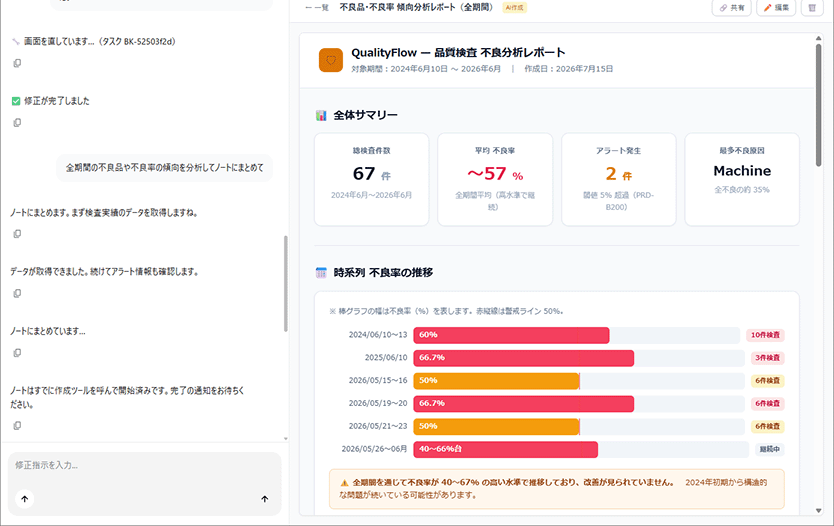Click the AI作成 badge

point(514,8)
